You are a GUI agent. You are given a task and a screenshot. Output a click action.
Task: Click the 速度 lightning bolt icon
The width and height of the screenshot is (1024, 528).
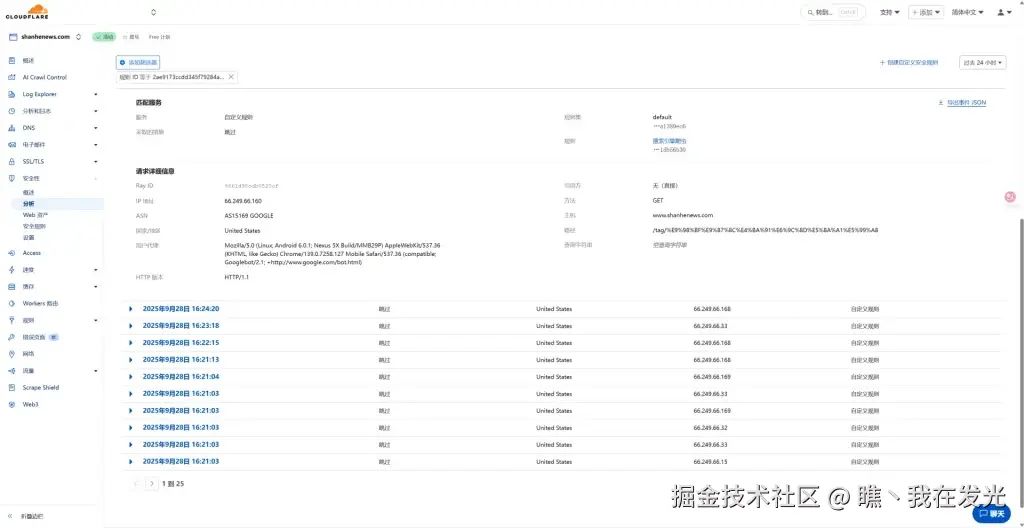click(x=12, y=270)
